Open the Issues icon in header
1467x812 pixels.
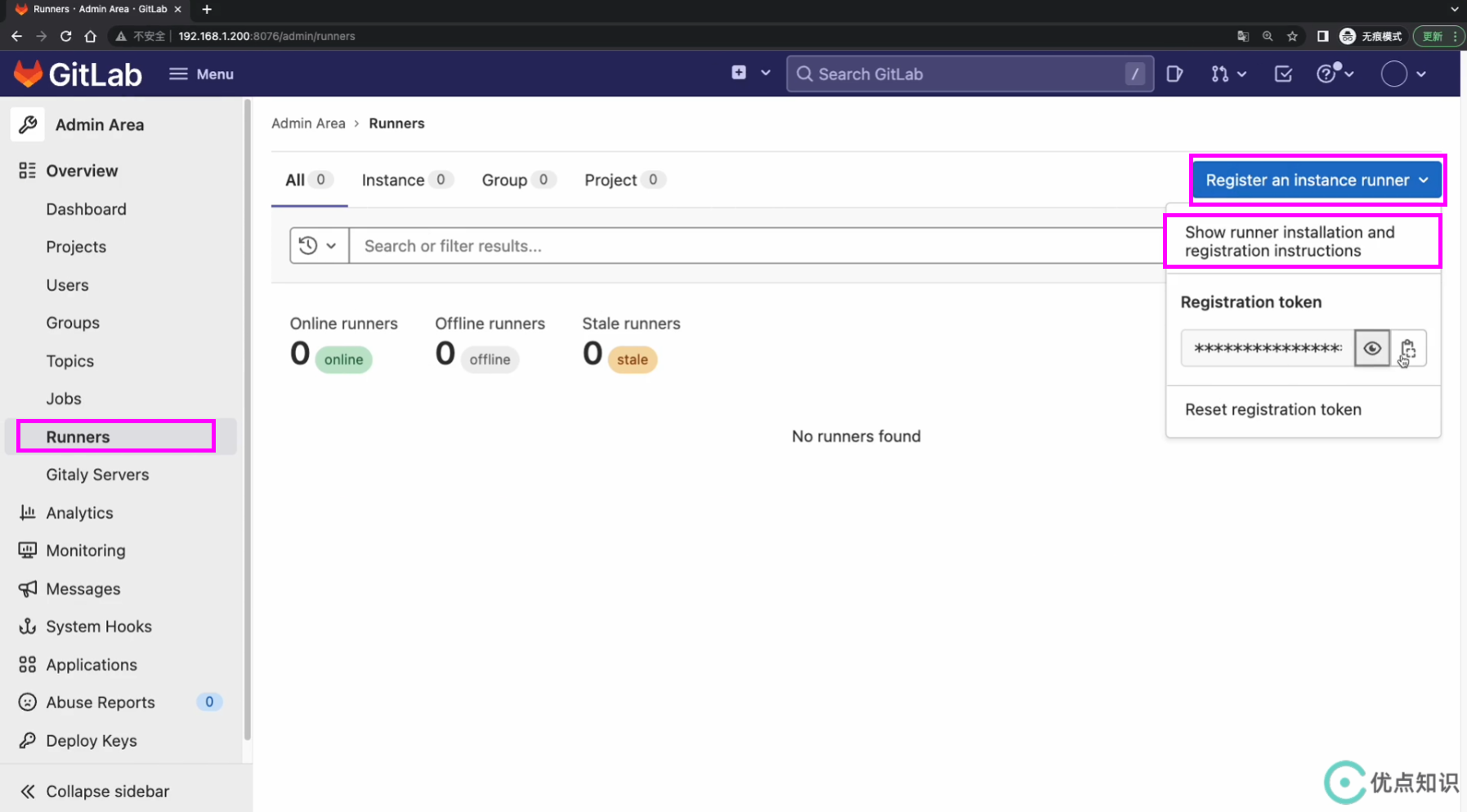1174,74
